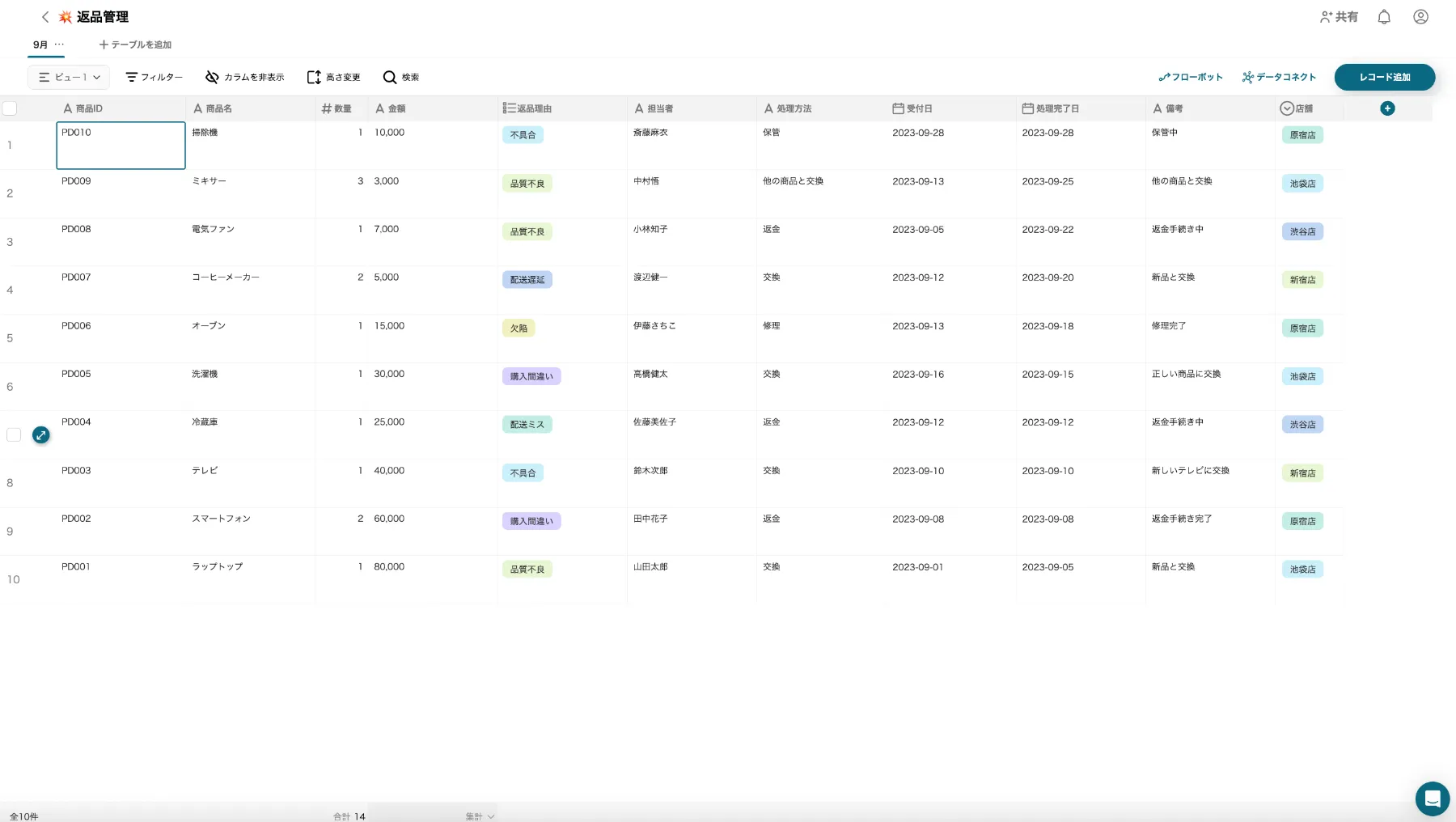Click the 不具合 tag in PD010 row
The height and width of the screenshot is (822, 1456).
pos(523,135)
